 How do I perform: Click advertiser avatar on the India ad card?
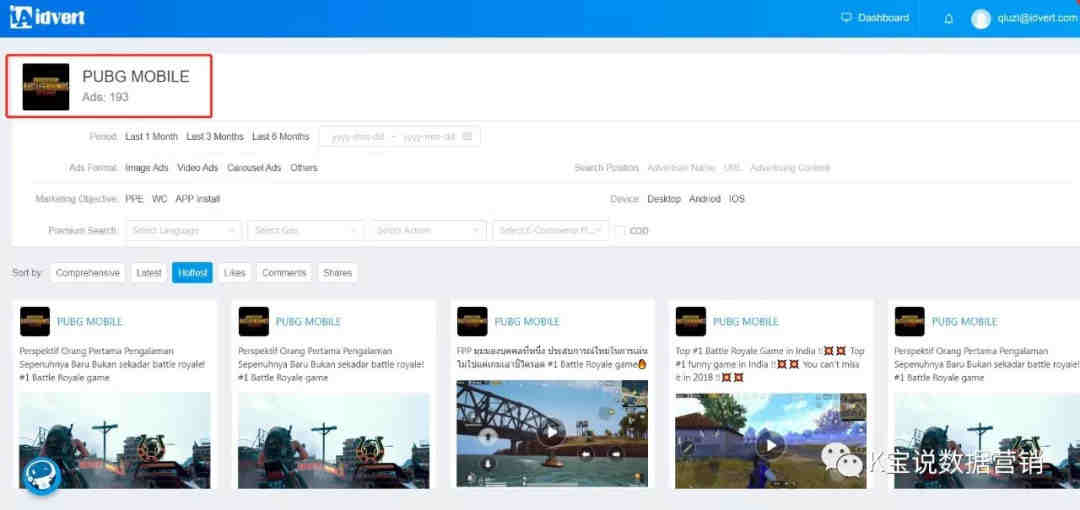tap(691, 322)
